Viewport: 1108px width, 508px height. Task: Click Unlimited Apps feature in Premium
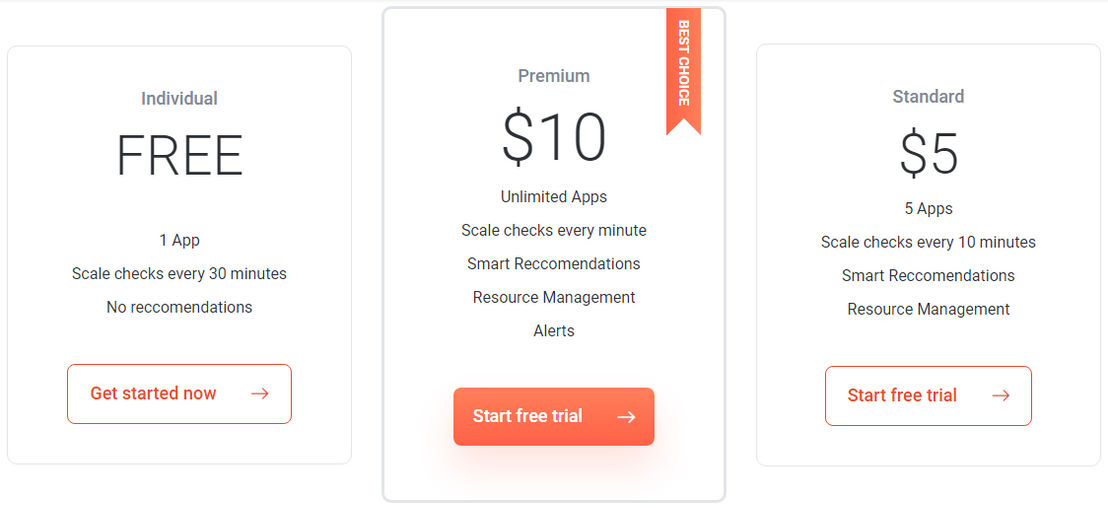click(554, 196)
